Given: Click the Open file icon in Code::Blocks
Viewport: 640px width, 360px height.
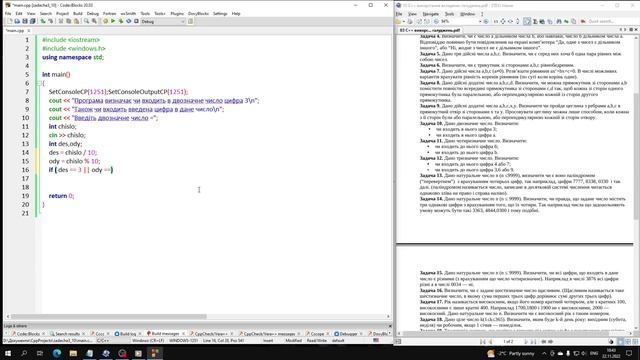Looking at the screenshot, I should (18, 21).
